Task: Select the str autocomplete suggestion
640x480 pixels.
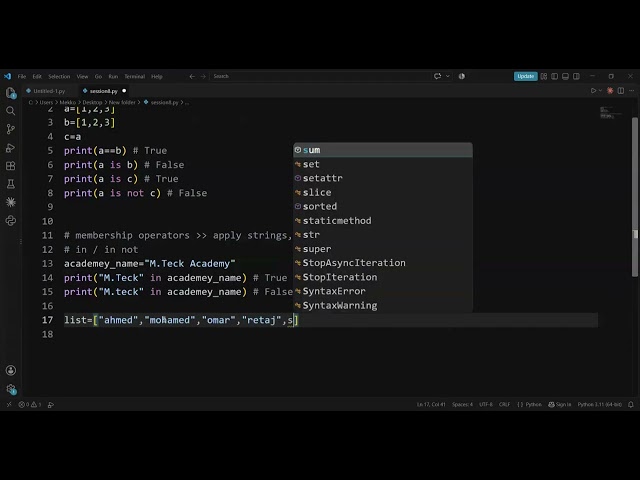Action: 383,235
